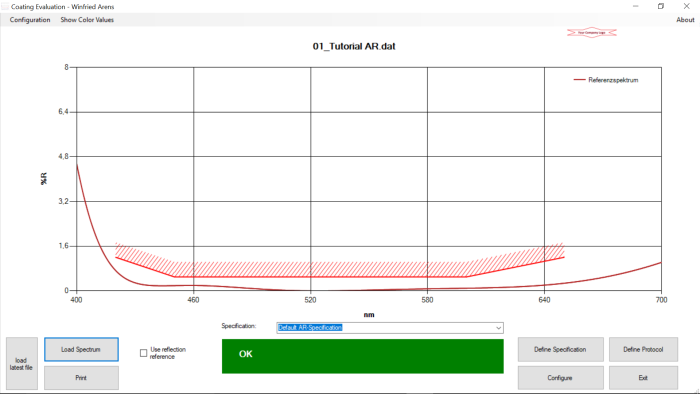Click the Referenzspektrum legend entry
The height and width of the screenshot is (394, 700).
(606, 80)
